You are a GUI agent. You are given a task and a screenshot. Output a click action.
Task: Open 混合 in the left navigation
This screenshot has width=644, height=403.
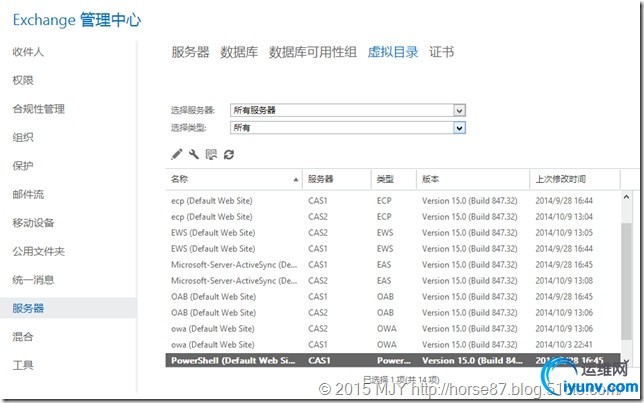(23, 337)
